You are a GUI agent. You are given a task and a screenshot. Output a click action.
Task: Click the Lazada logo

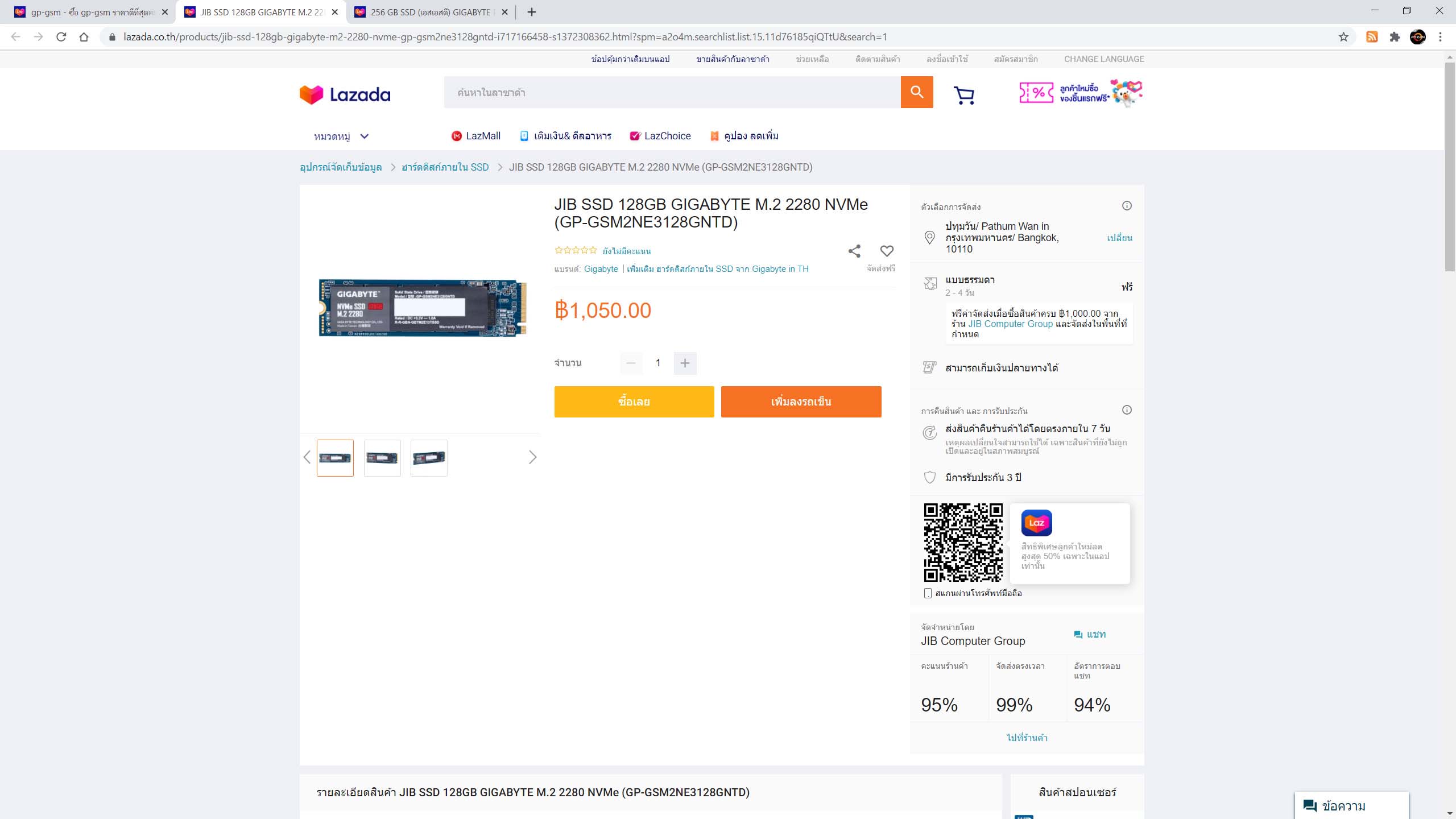pyautogui.click(x=345, y=94)
